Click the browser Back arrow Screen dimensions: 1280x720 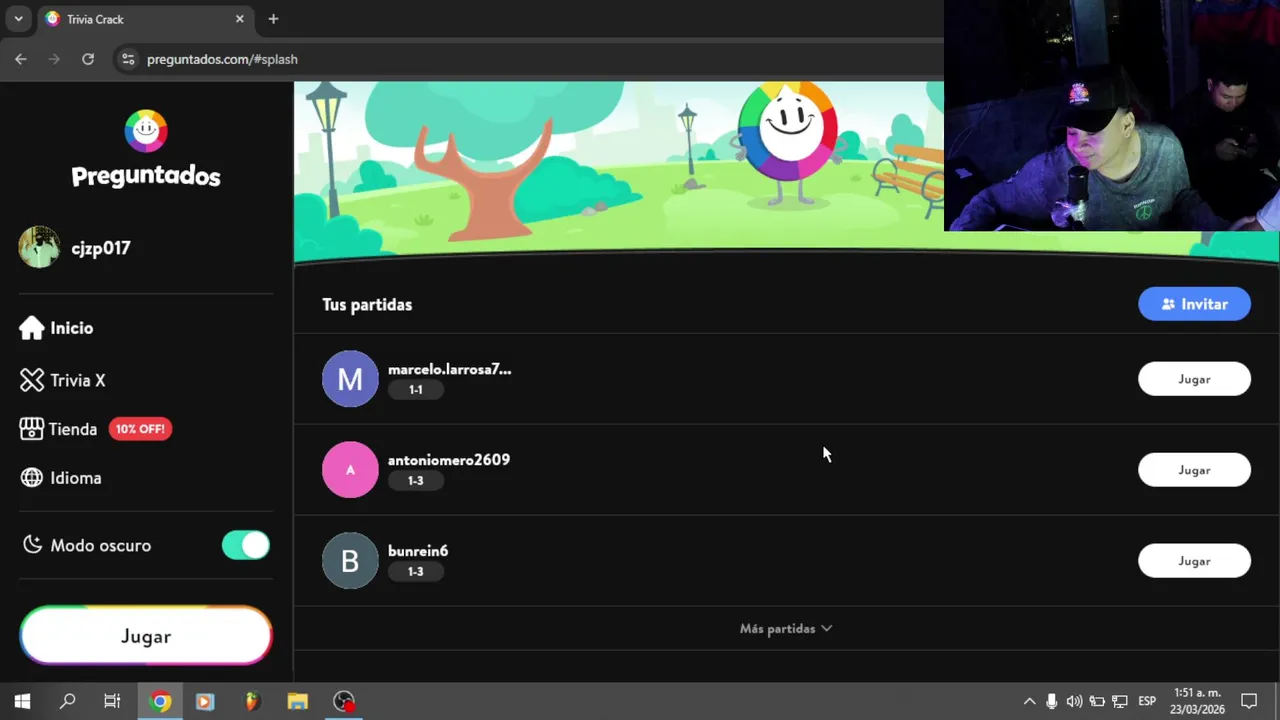21,59
